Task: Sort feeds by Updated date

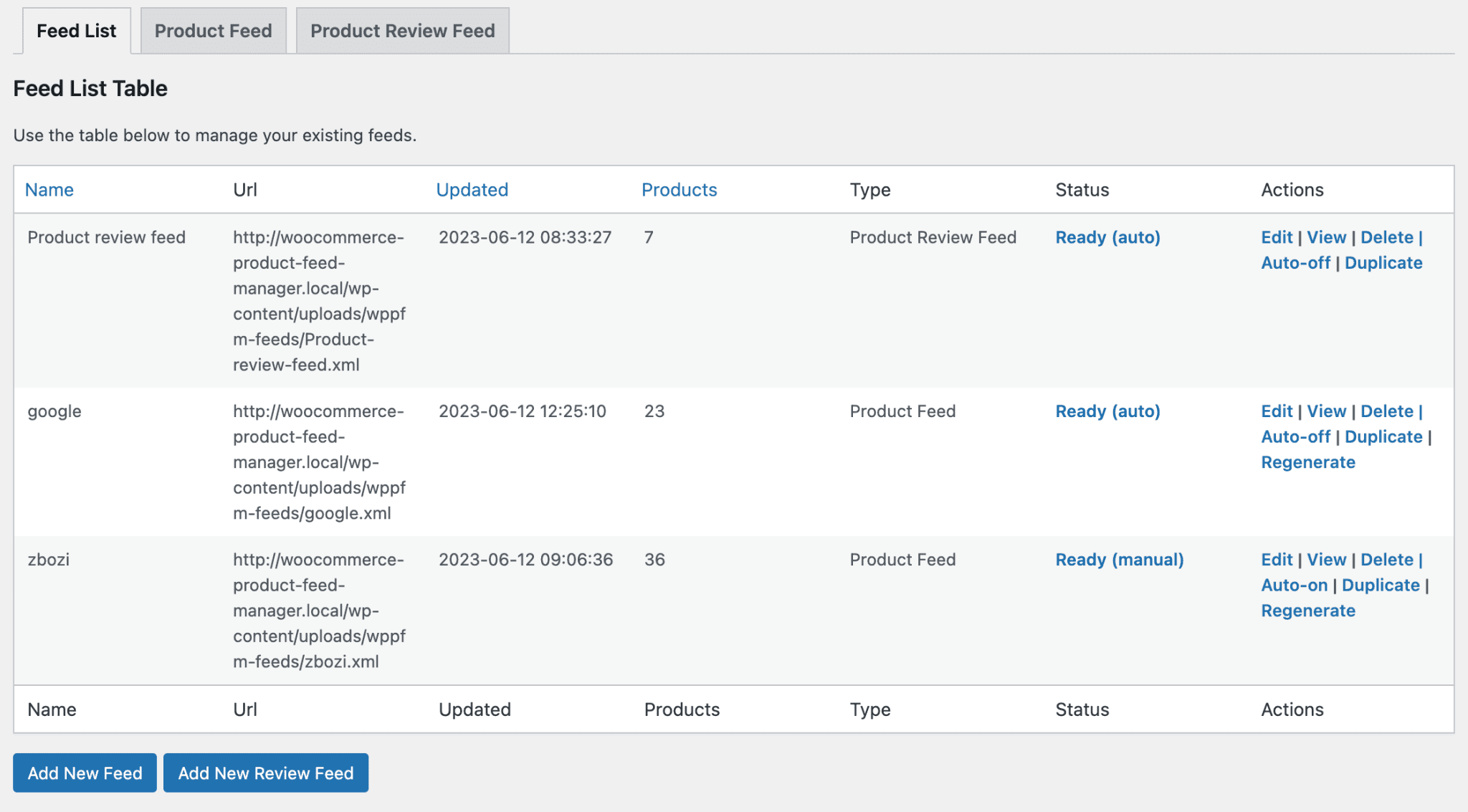Action: click(472, 189)
